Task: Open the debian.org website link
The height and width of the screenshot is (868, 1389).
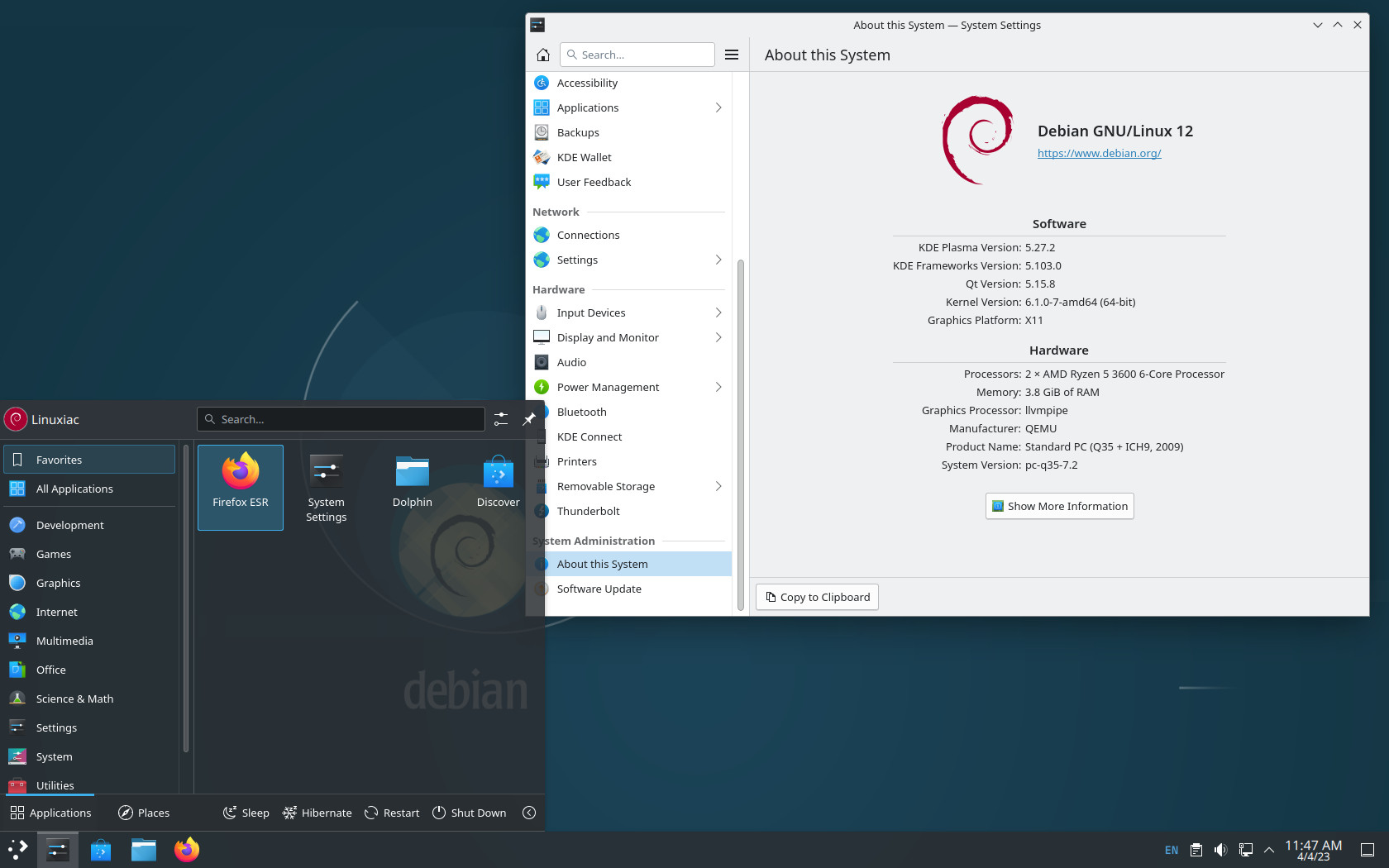Action: [x=1099, y=153]
